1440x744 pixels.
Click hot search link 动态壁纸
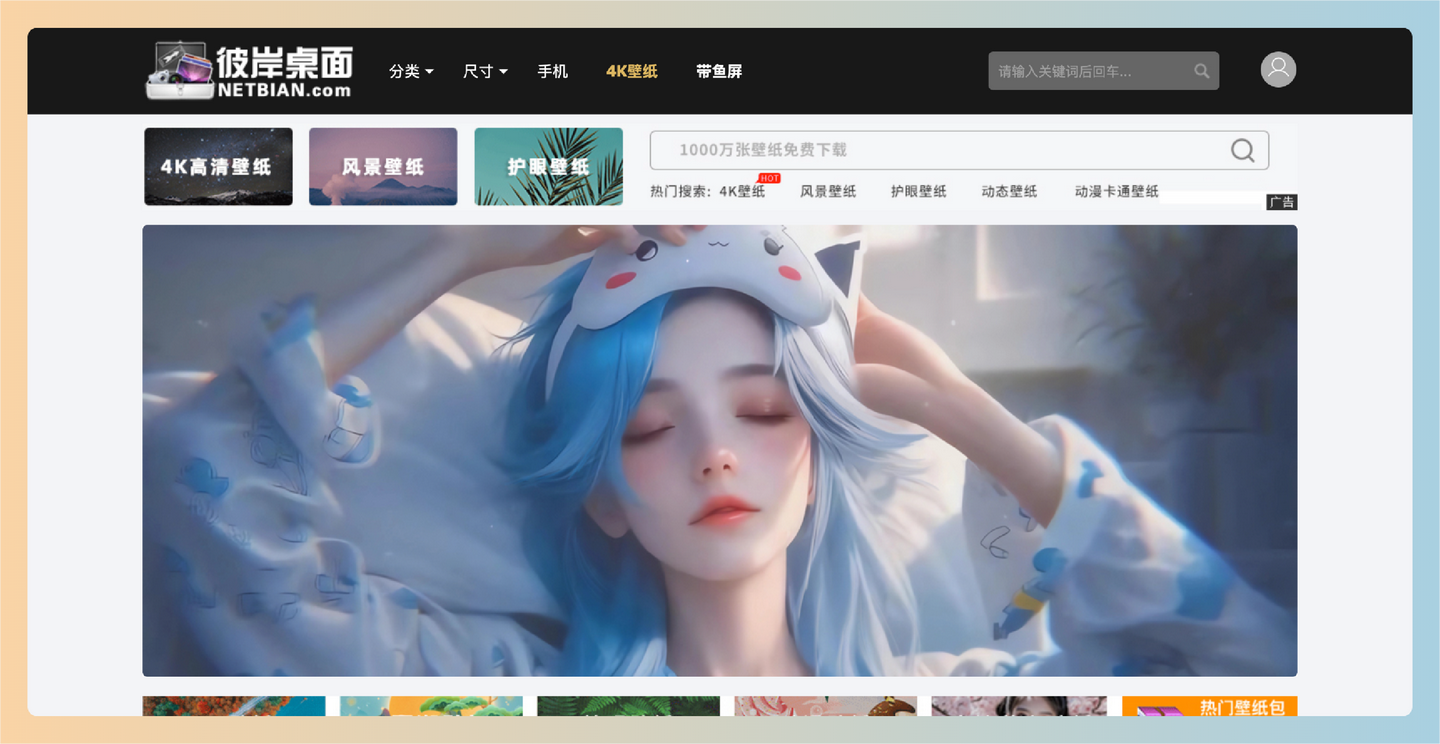(1009, 191)
